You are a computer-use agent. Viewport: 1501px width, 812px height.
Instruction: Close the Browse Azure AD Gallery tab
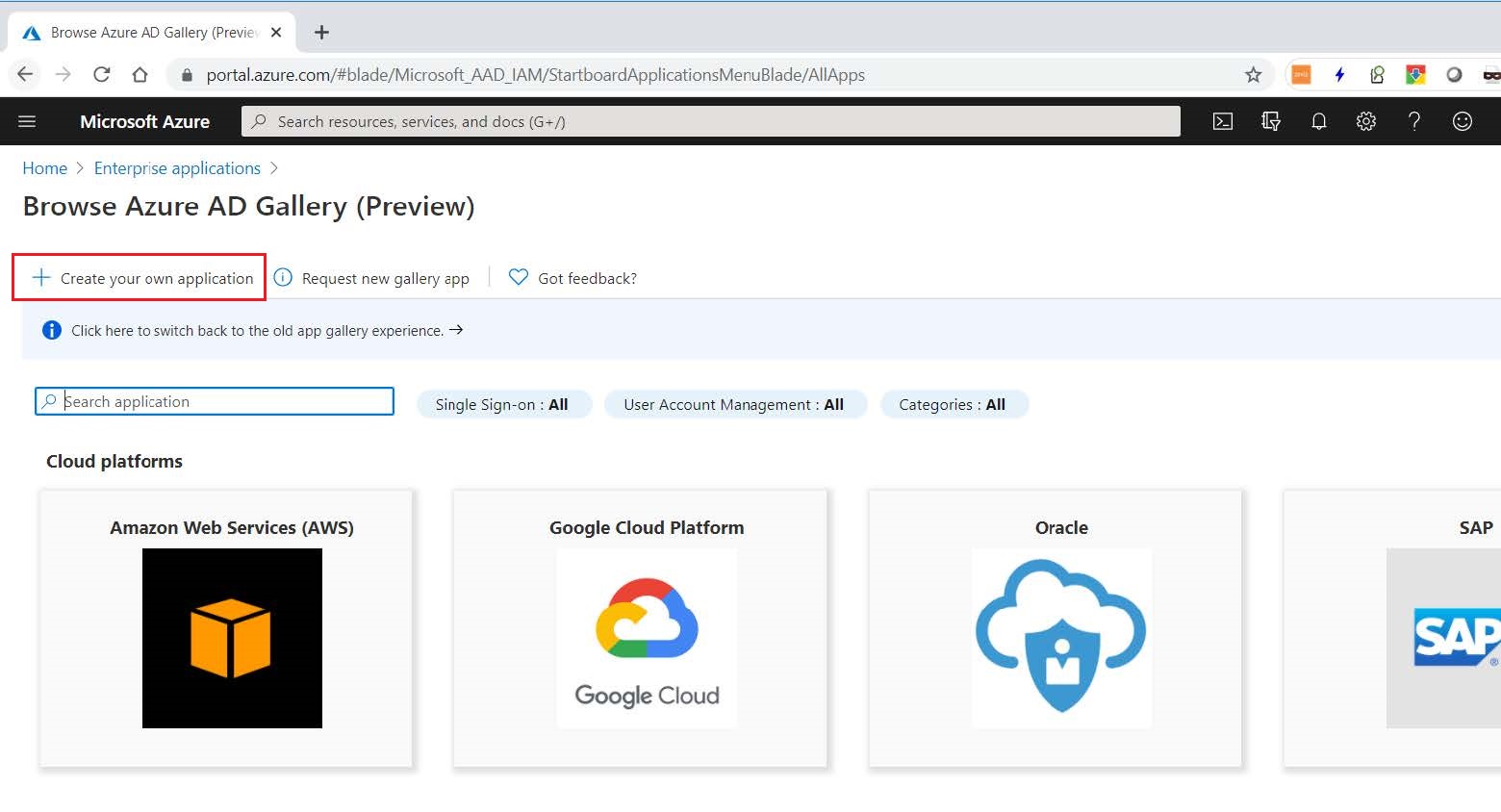[x=276, y=33]
